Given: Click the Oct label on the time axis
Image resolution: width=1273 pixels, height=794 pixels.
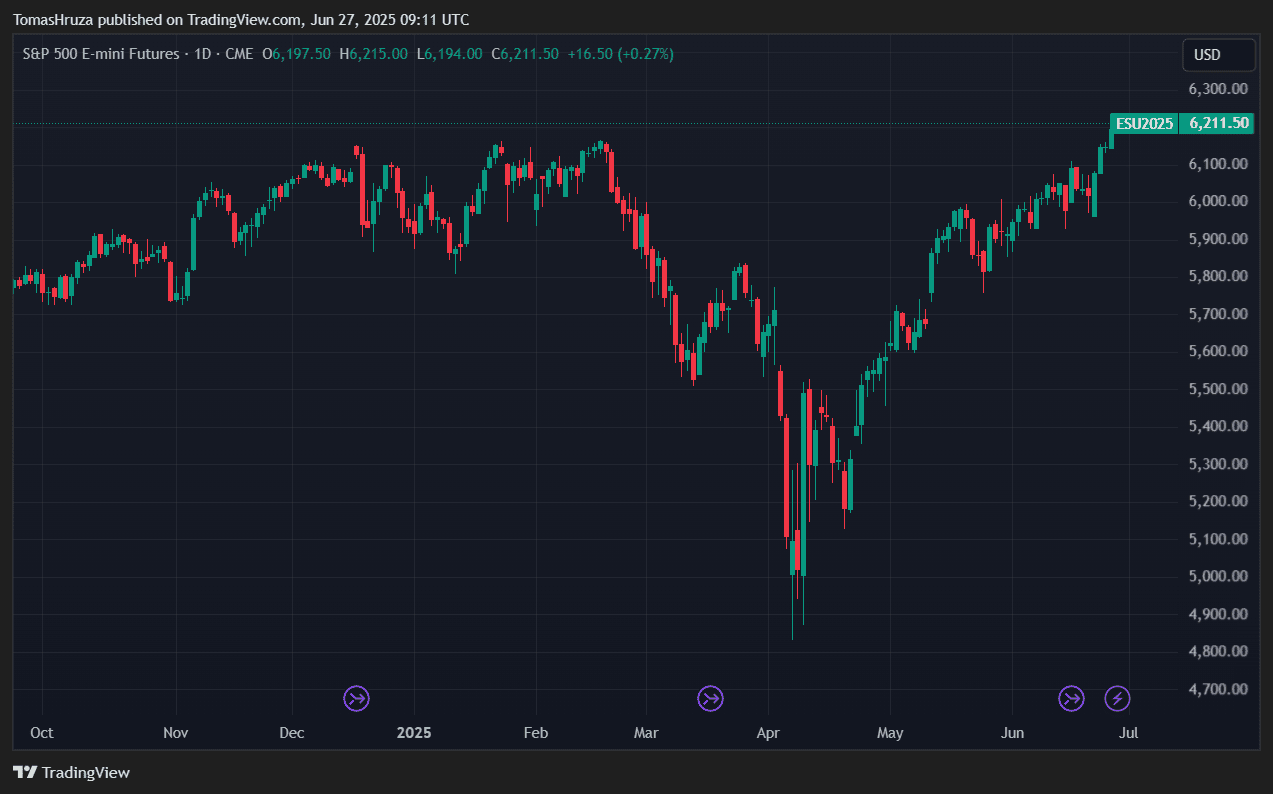Looking at the screenshot, I should 42,733.
